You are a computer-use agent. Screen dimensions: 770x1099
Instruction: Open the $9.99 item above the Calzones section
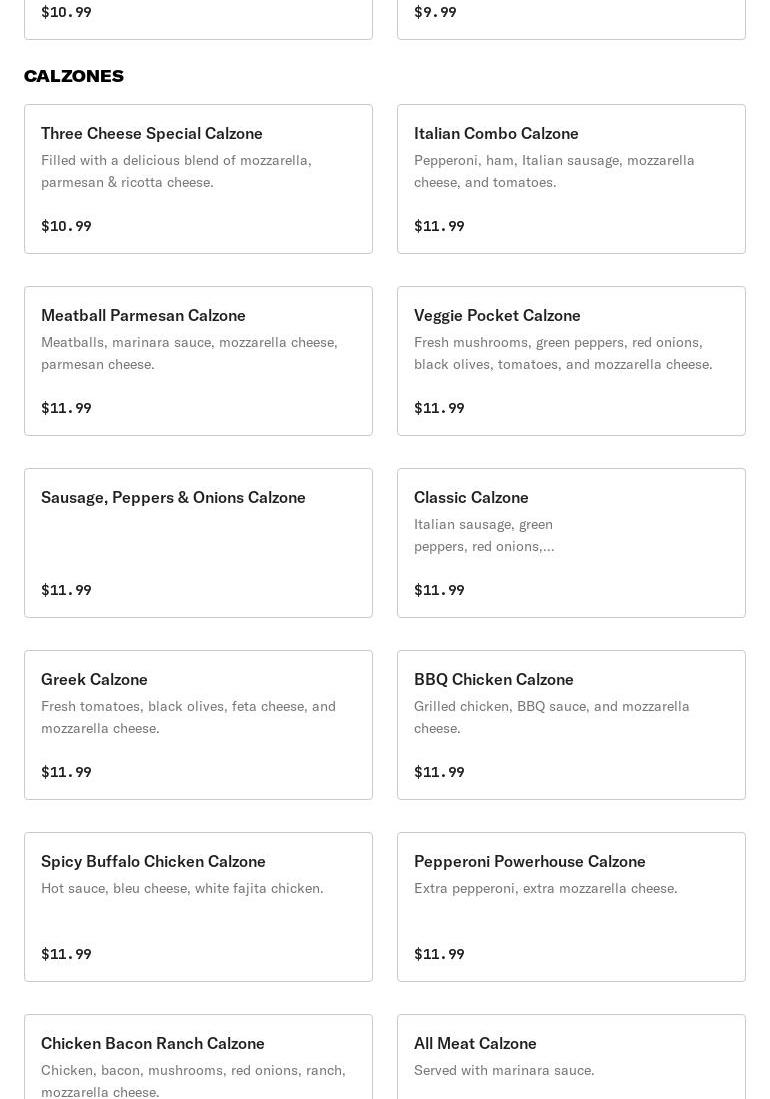click(571, 18)
